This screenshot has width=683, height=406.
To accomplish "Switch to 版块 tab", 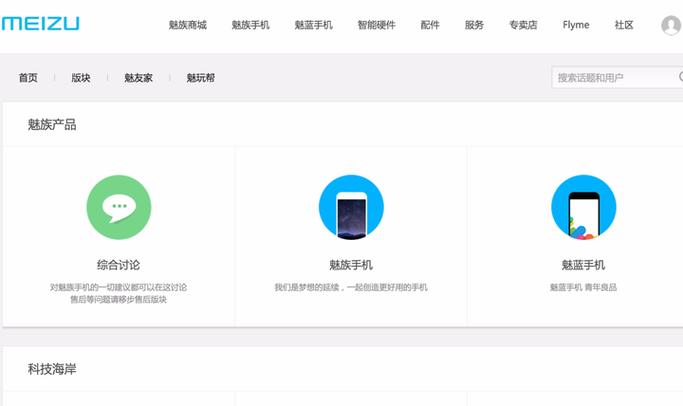I will 81,78.
